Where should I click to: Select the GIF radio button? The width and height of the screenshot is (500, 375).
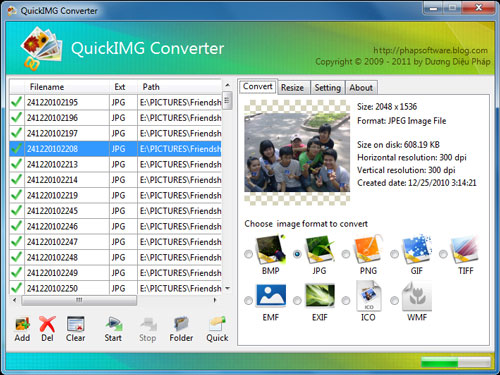click(394, 254)
